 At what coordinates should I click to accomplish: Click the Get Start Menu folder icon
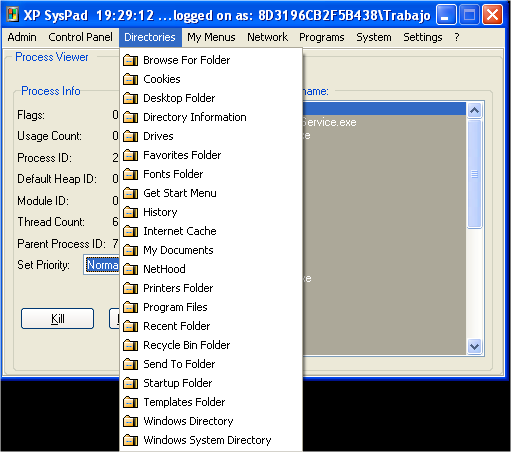point(130,193)
